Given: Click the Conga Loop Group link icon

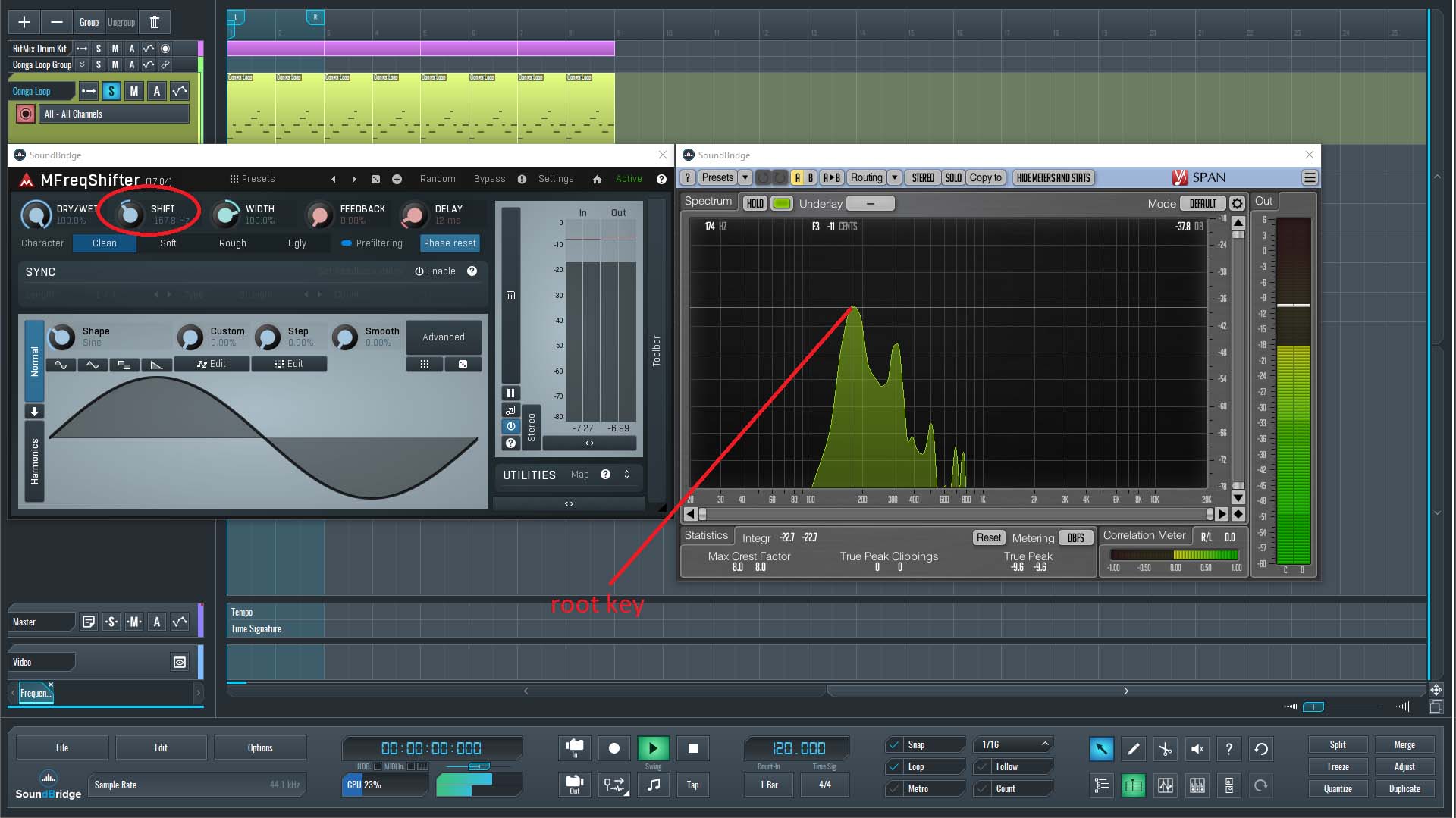Looking at the screenshot, I should [165, 64].
